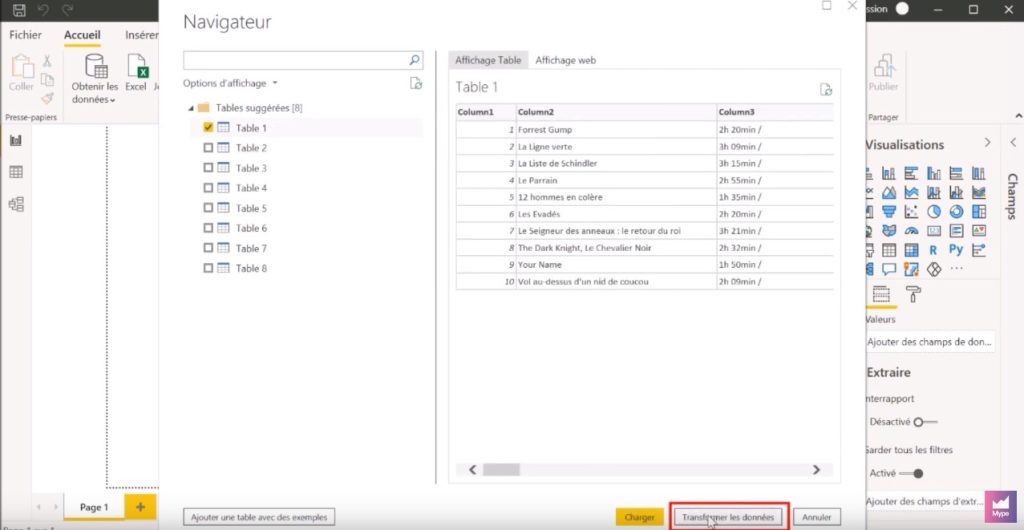This screenshot has width=1024, height=530.
Task: Refresh the Table 1 preview
Action: [825, 89]
